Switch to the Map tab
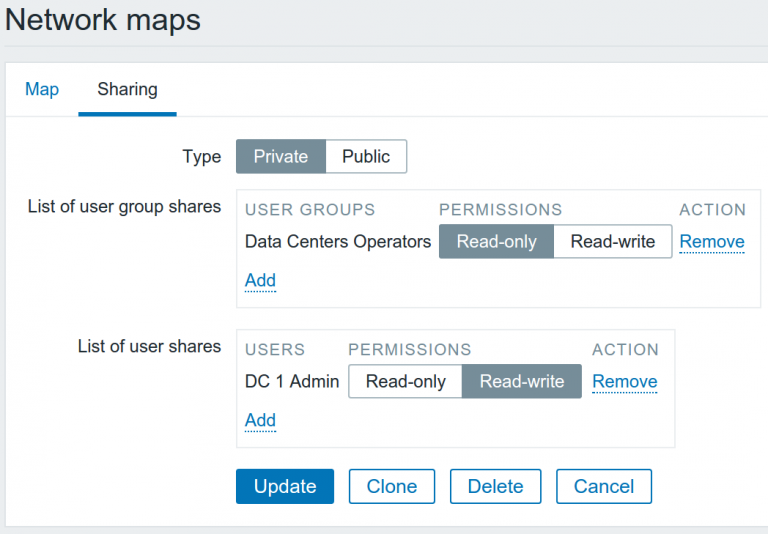The height and width of the screenshot is (534, 768). click(42, 90)
